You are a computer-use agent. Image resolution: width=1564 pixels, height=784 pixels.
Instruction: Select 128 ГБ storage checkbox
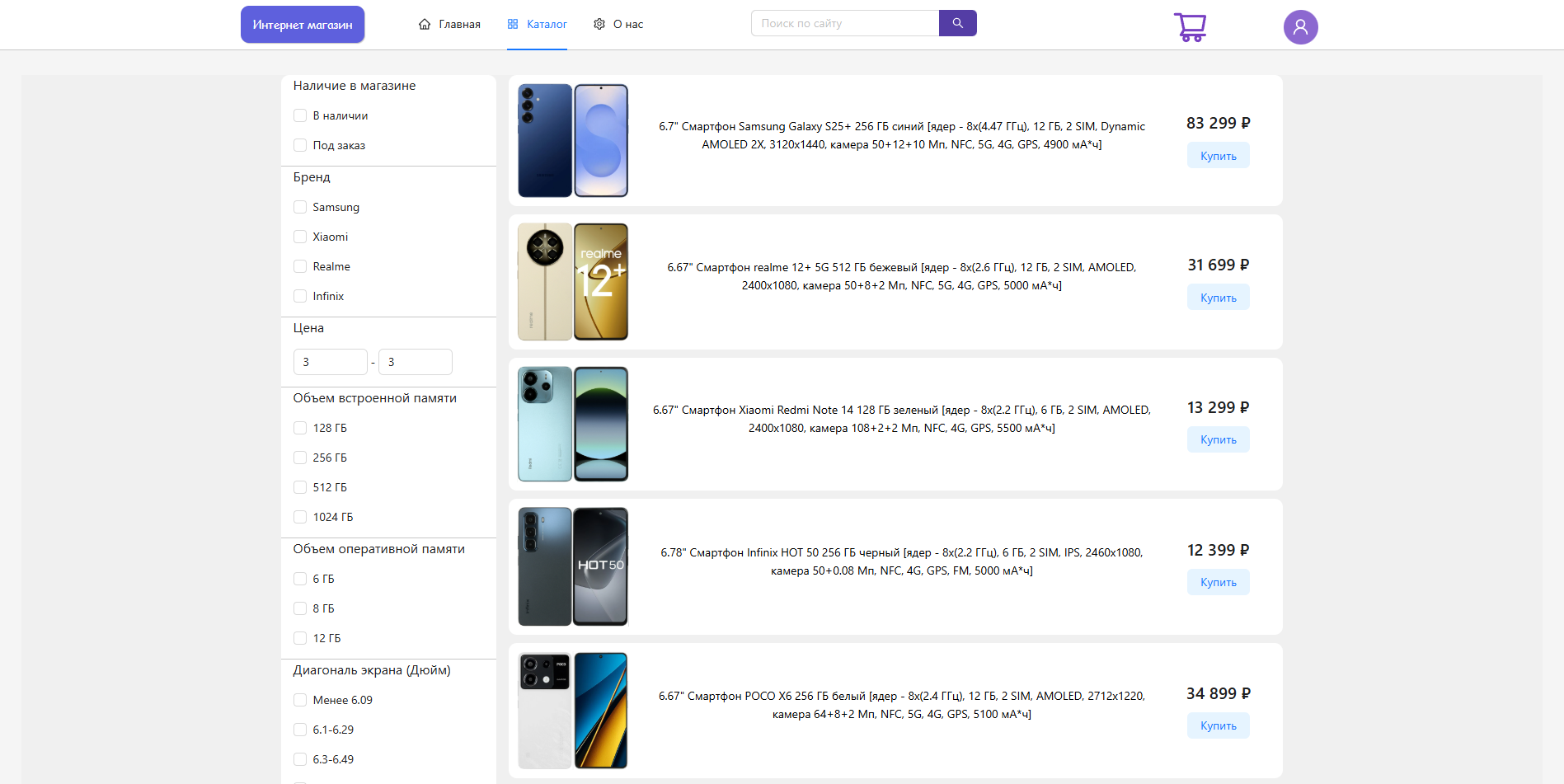pyautogui.click(x=300, y=428)
